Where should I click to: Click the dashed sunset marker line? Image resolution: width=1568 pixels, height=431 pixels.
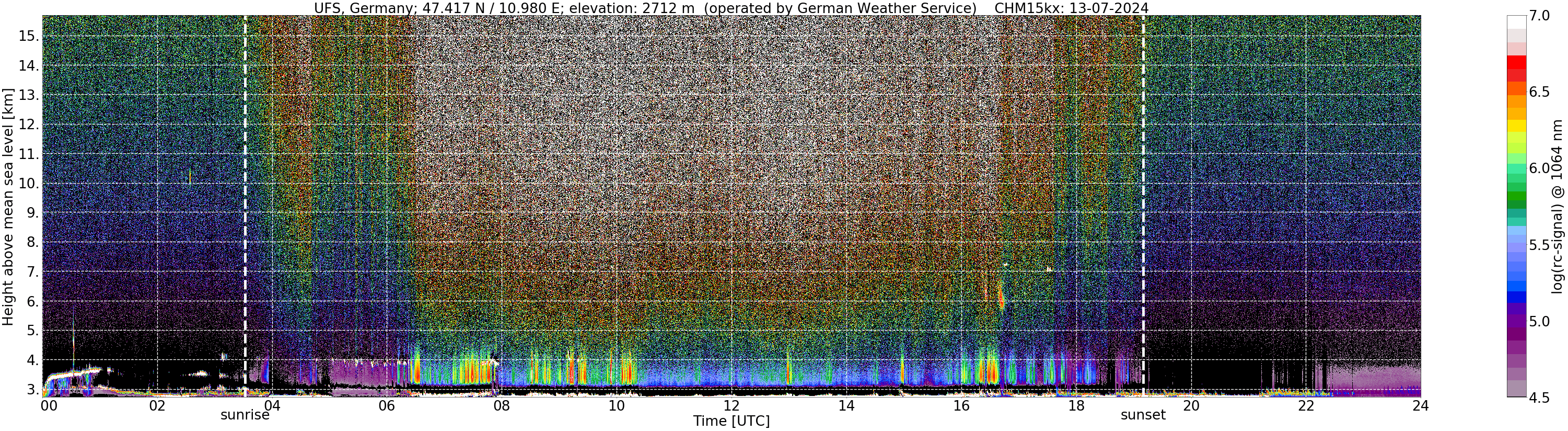(1144, 206)
